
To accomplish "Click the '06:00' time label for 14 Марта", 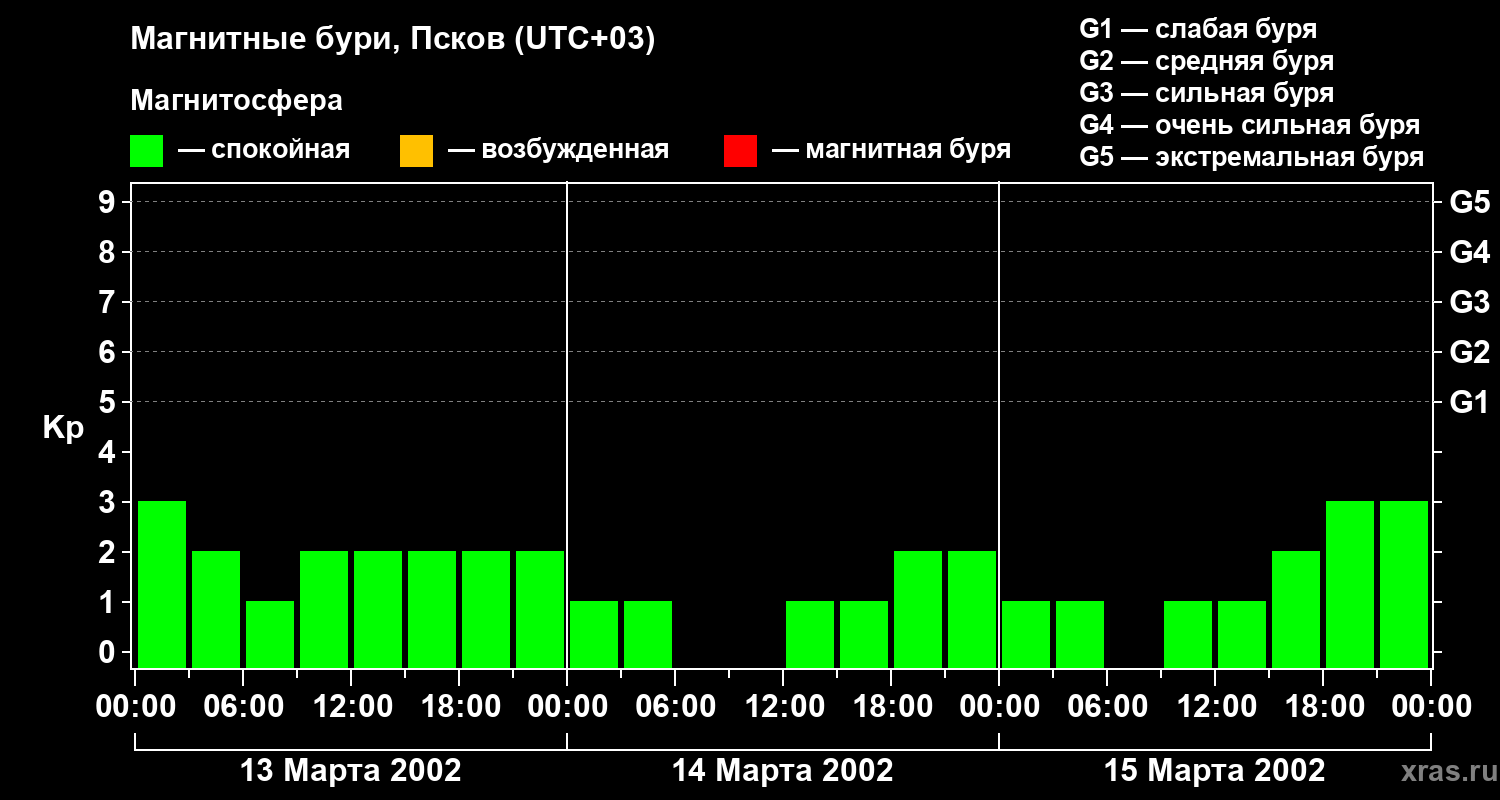I will point(675,707).
